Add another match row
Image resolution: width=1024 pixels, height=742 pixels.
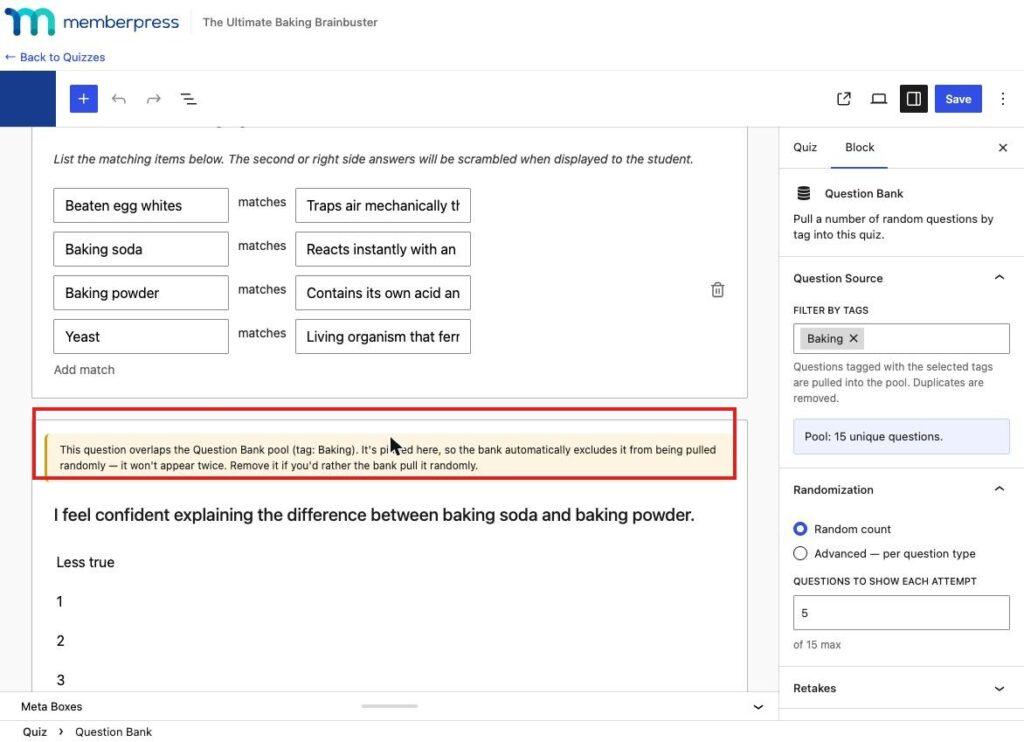(84, 370)
